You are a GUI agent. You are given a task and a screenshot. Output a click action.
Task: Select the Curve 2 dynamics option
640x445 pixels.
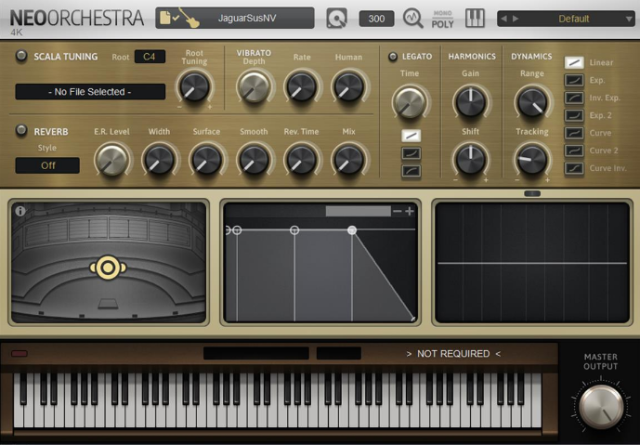[574, 150]
